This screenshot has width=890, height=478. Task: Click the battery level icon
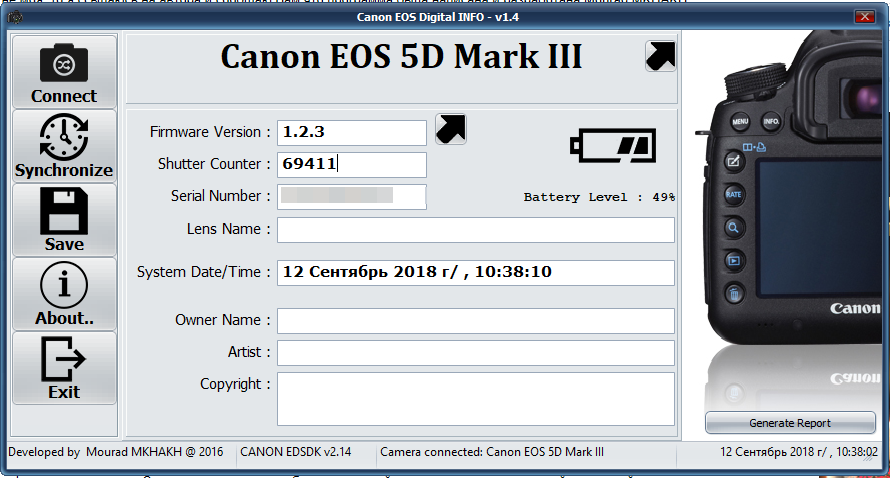pos(613,145)
